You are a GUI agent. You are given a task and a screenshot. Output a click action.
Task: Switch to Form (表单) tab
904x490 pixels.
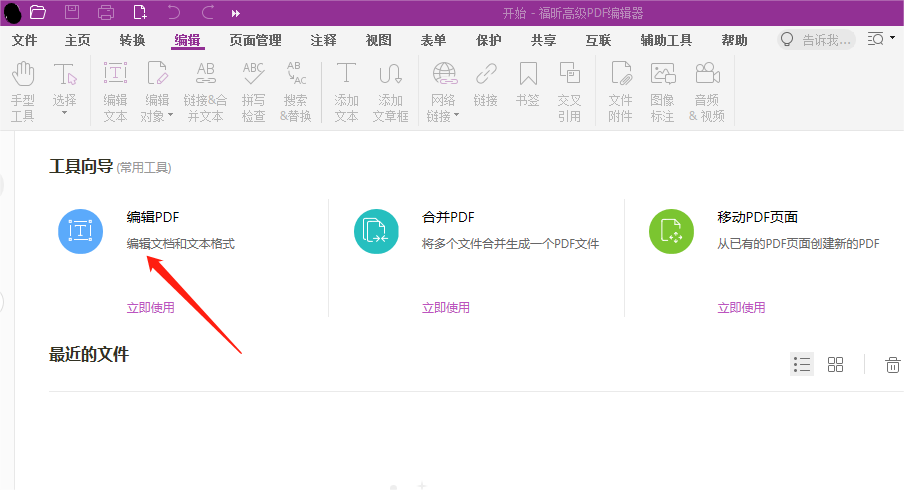pos(434,40)
